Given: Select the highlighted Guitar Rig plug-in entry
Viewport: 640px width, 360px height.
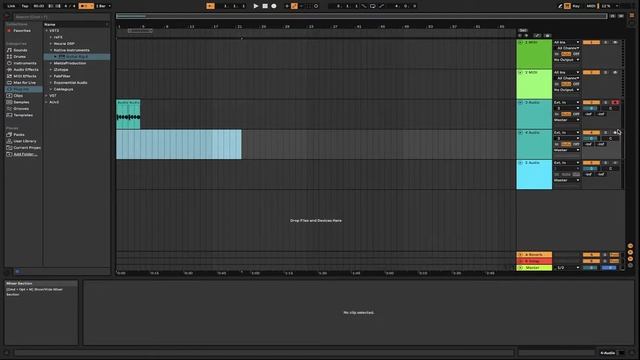Looking at the screenshot, I should click(77, 57).
